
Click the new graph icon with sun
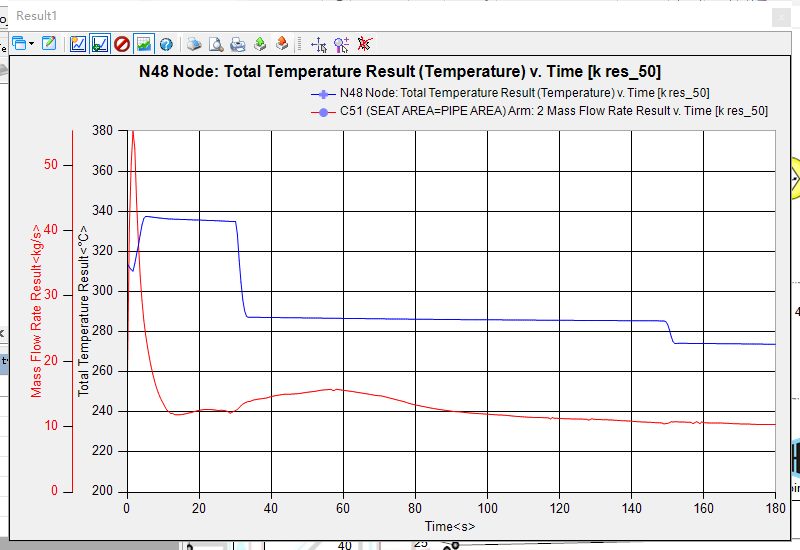point(78,44)
